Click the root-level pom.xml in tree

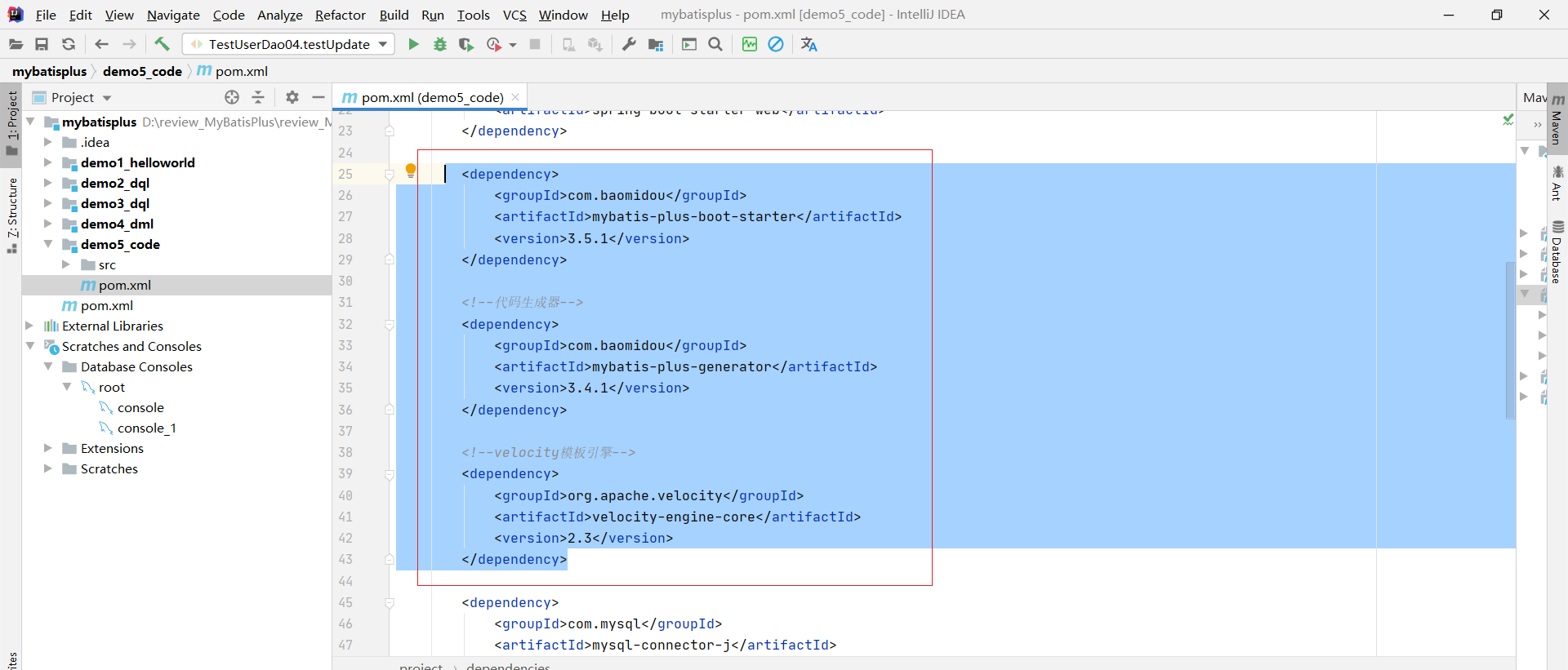click(x=106, y=305)
